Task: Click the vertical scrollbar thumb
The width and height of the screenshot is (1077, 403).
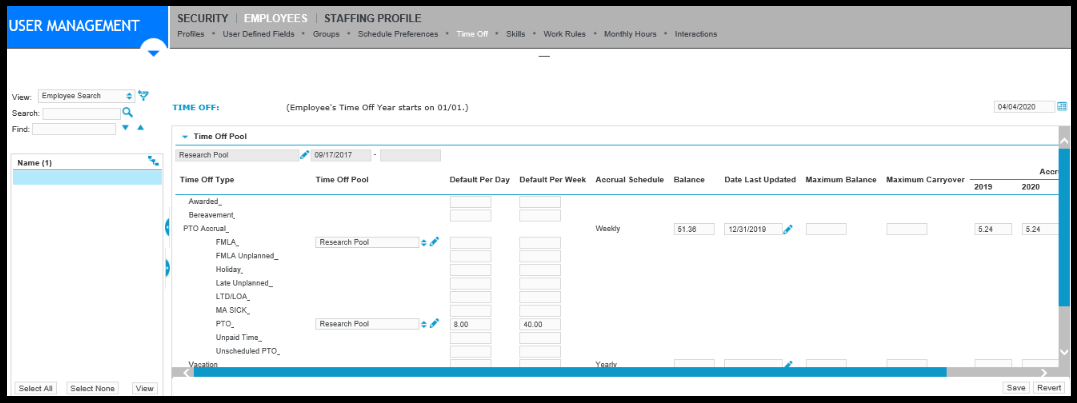Action: click(x=1064, y=227)
